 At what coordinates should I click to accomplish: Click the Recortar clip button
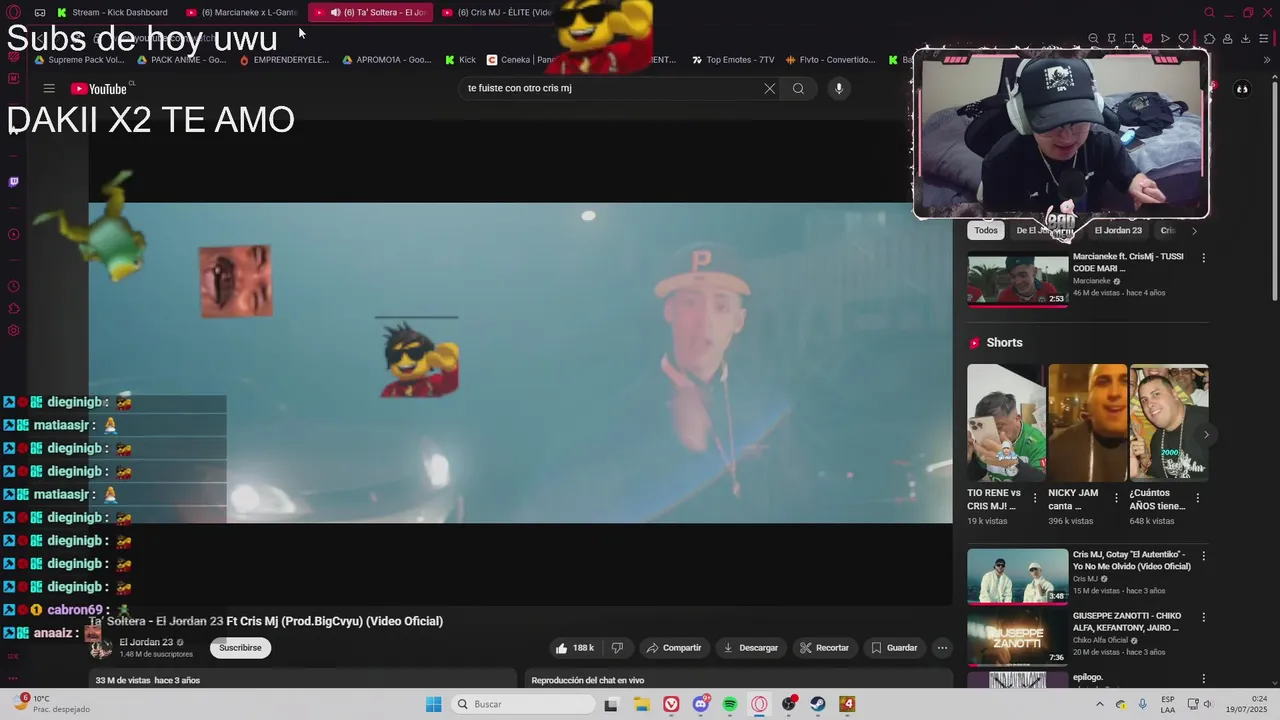pyautogui.click(x=825, y=648)
